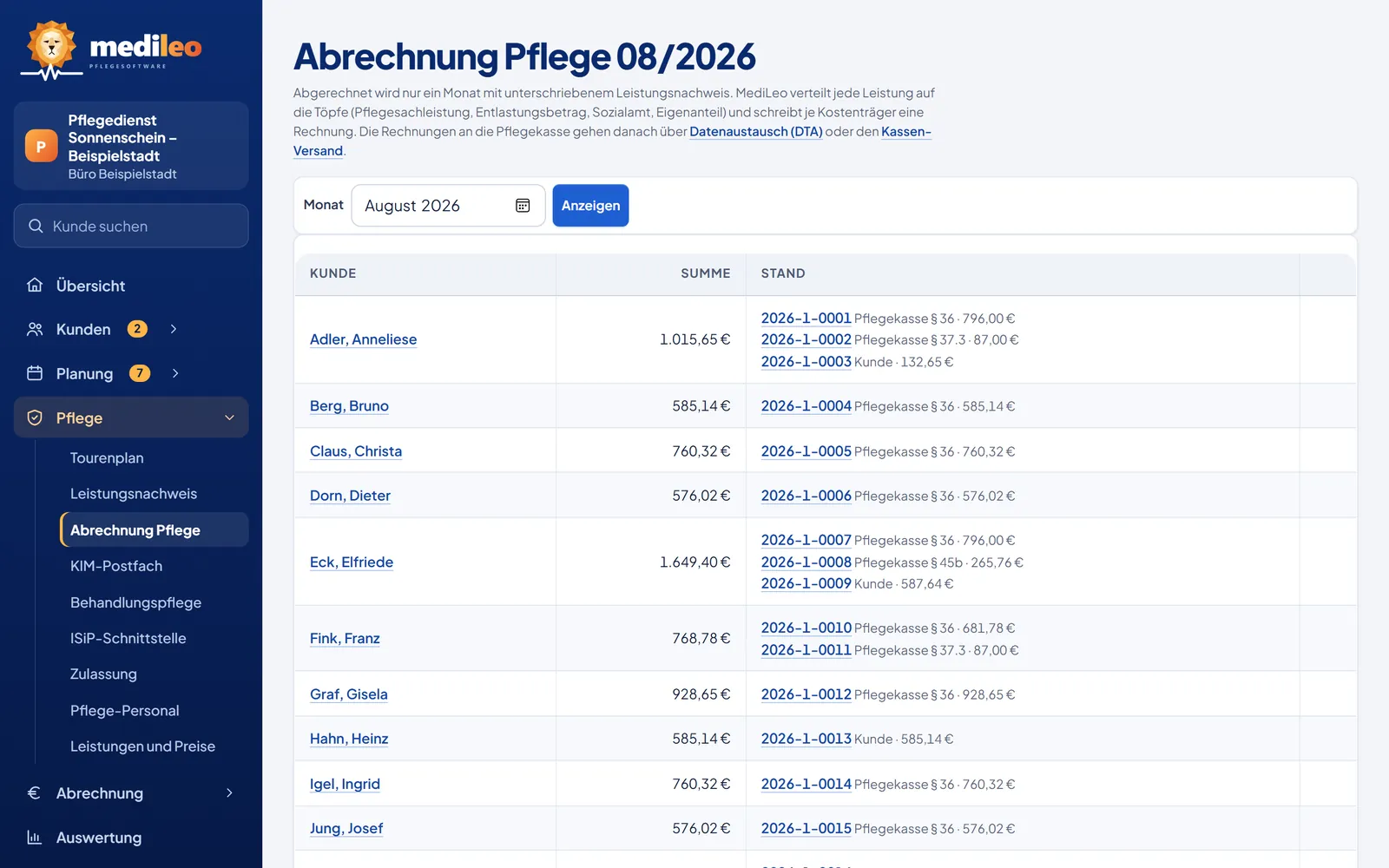Open invoice 2026-1-0008 for Eck

(x=806, y=562)
